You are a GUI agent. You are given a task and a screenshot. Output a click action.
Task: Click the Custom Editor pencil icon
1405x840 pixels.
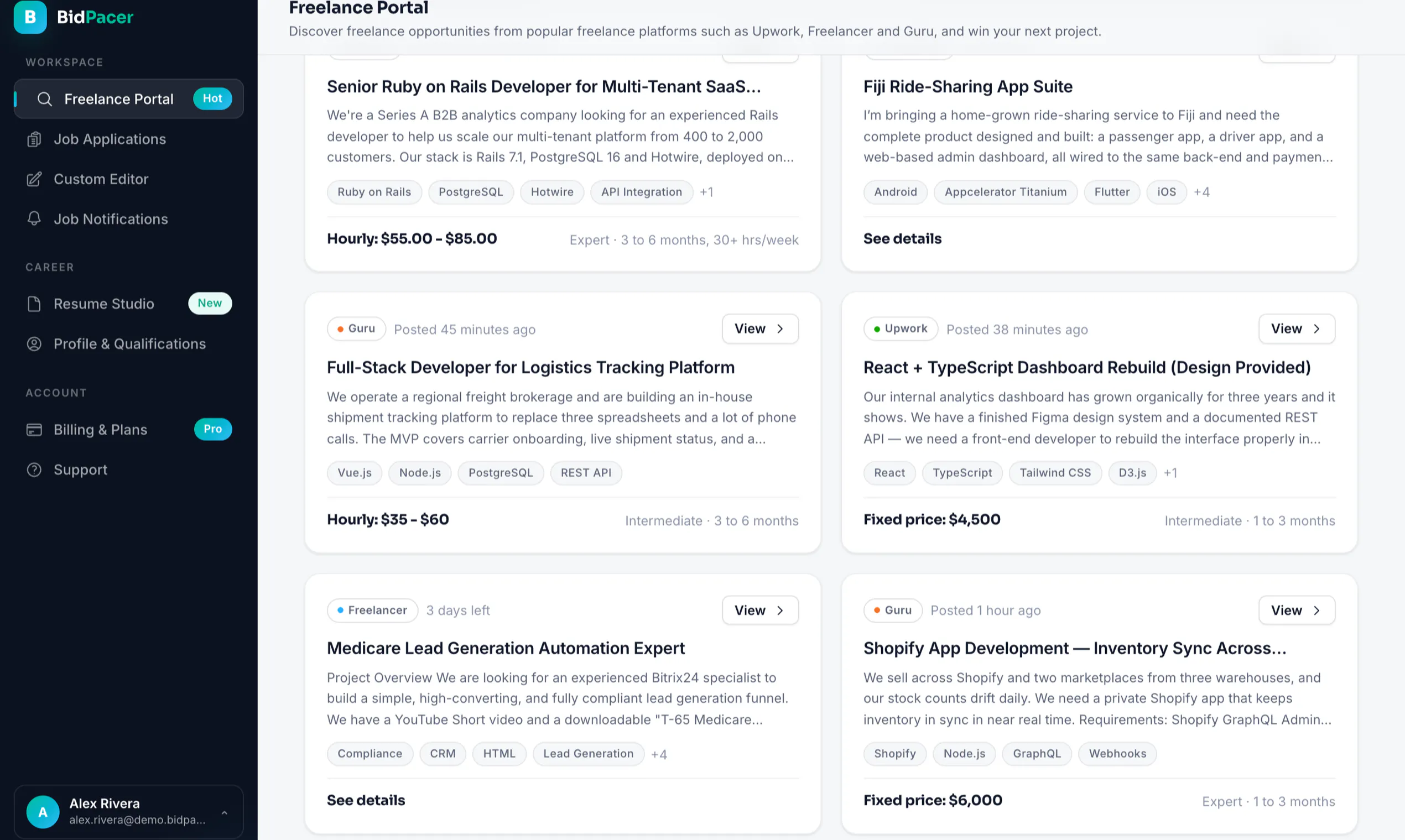coord(34,179)
